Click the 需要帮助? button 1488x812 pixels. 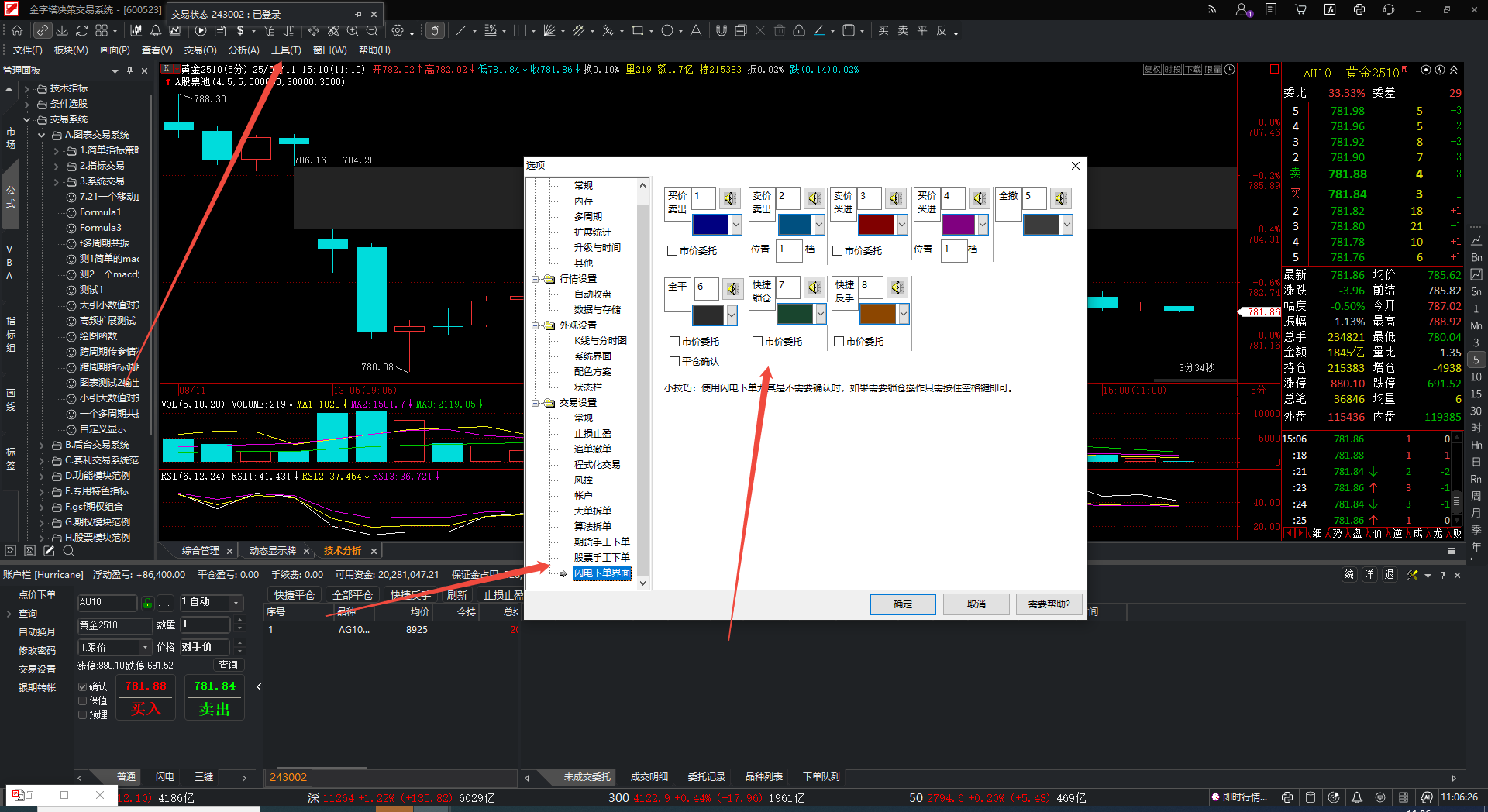point(1049,604)
